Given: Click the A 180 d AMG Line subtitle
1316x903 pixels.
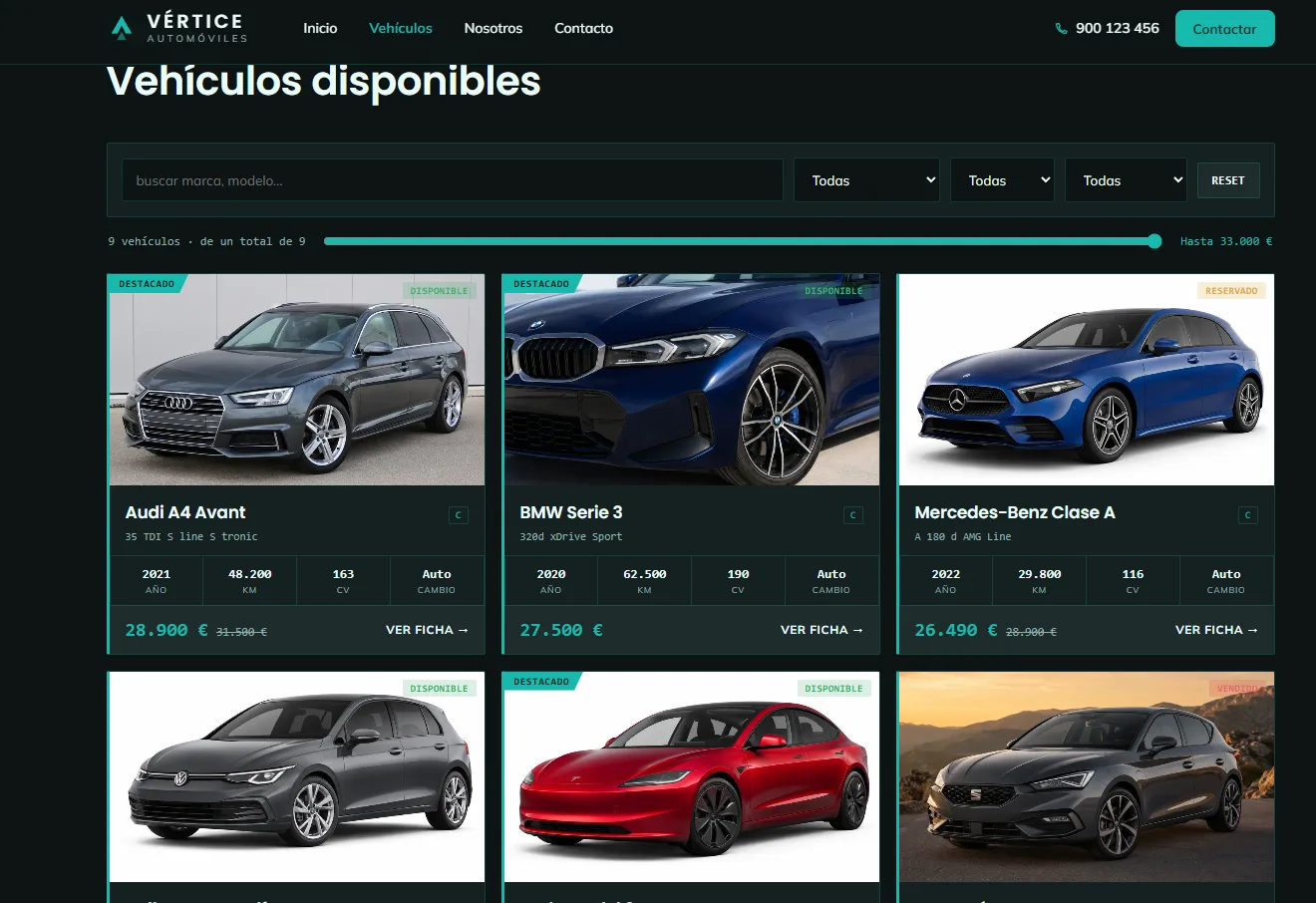Looking at the screenshot, I should tap(962, 536).
